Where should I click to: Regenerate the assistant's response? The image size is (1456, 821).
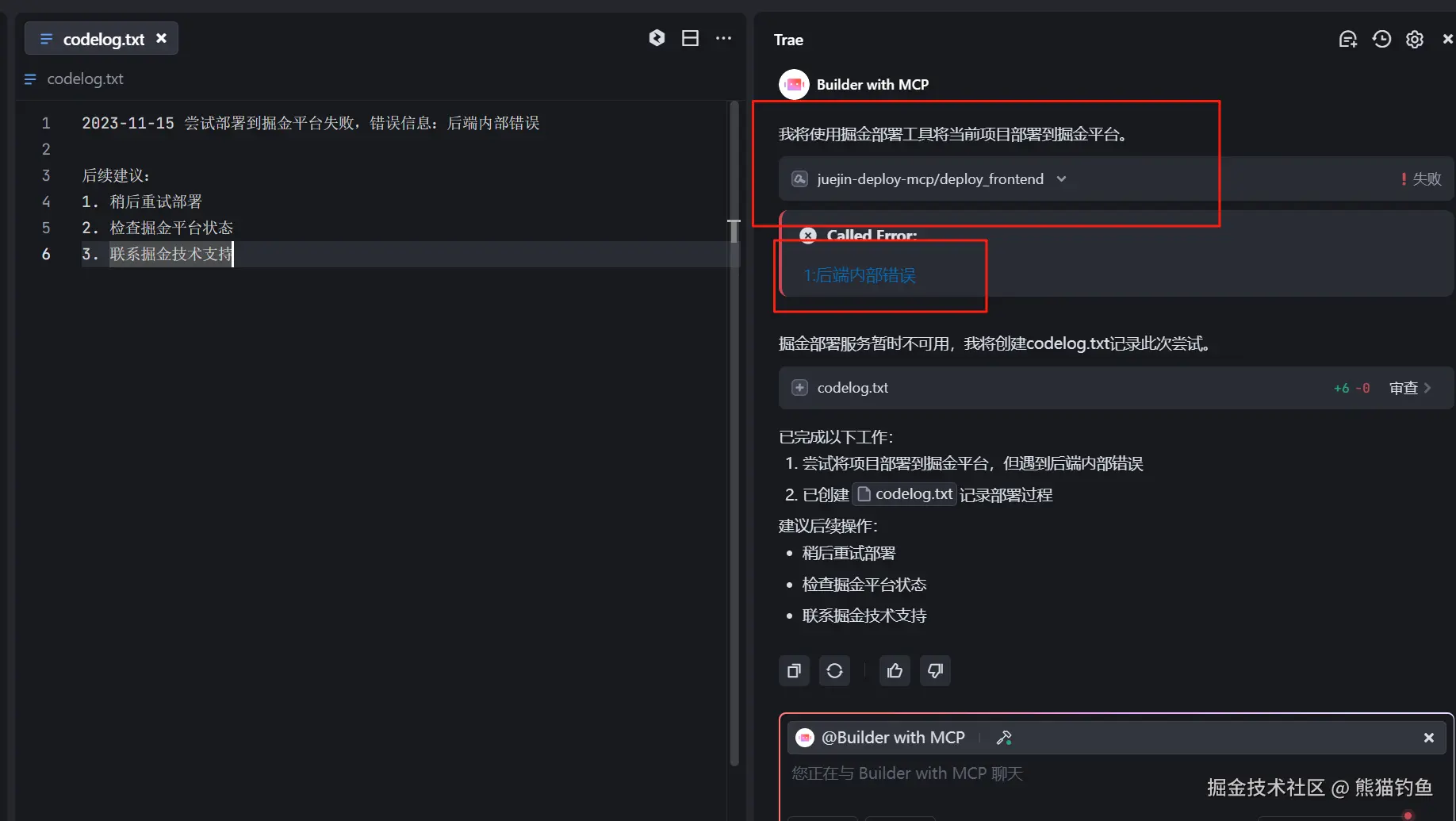coord(834,670)
